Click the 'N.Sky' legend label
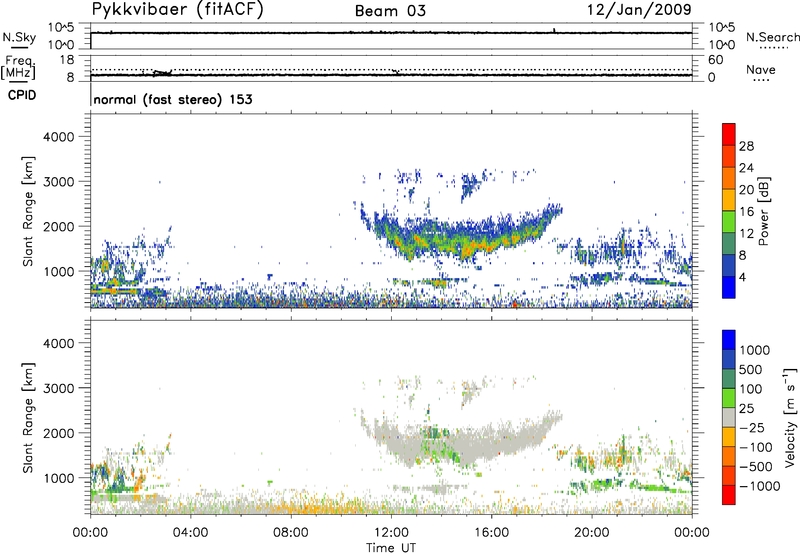The image size is (800, 554). [x=19, y=37]
